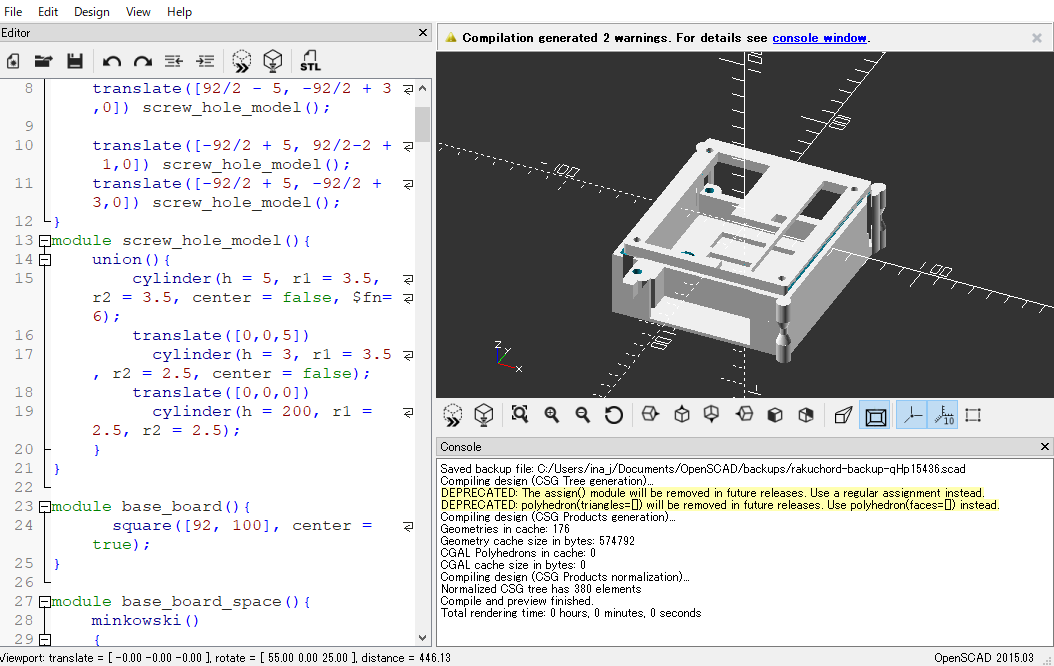Click the editor scrollbar up arrow

(422, 88)
